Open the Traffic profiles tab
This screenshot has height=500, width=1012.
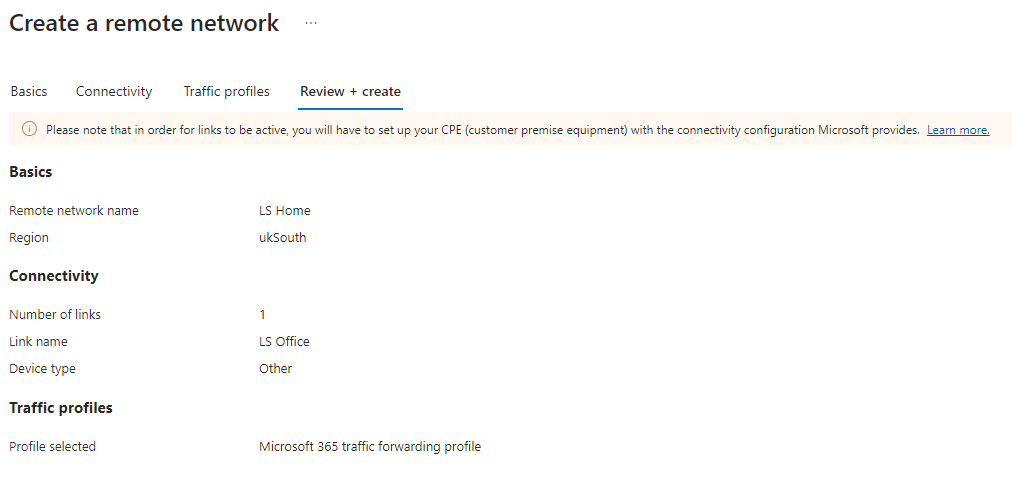(x=226, y=91)
